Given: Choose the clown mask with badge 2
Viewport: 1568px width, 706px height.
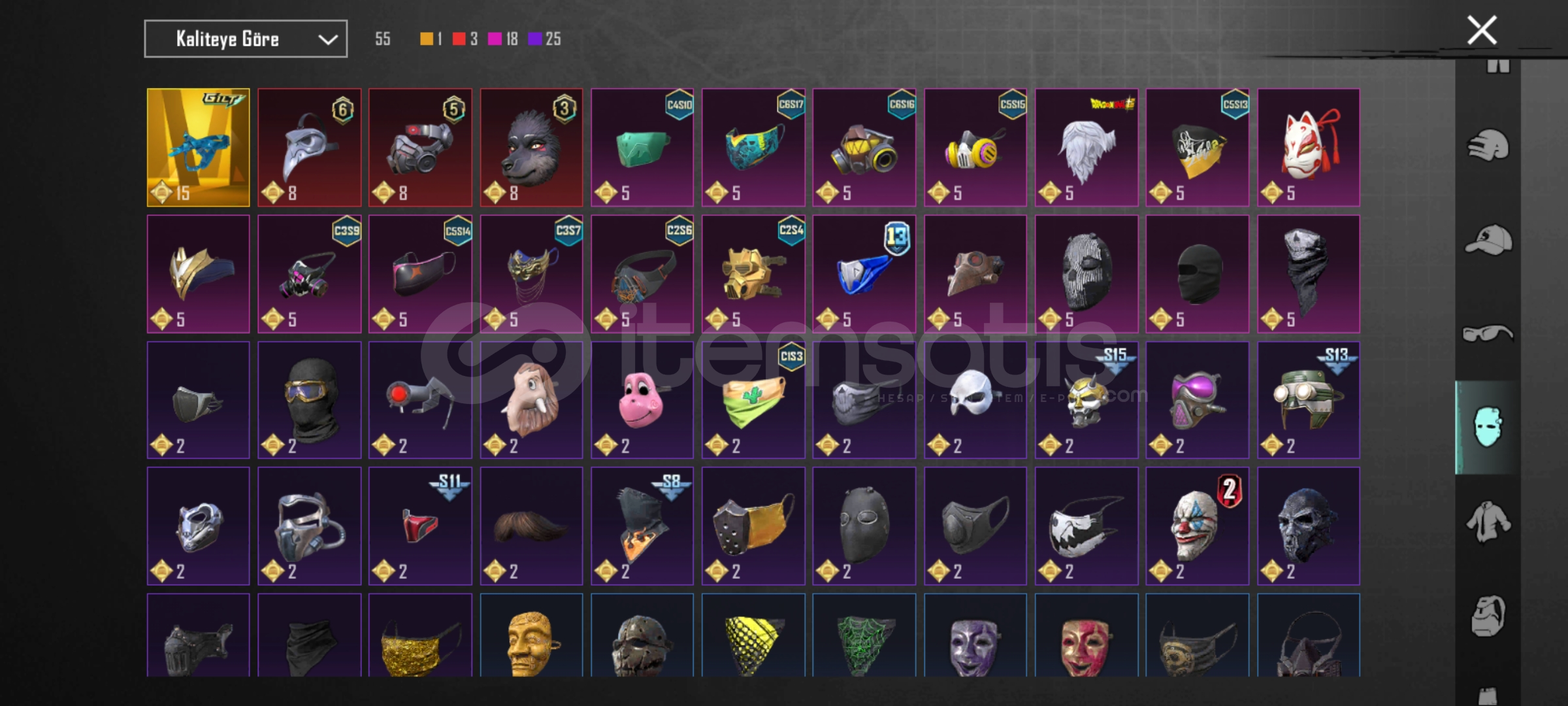Looking at the screenshot, I should [1198, 526].
